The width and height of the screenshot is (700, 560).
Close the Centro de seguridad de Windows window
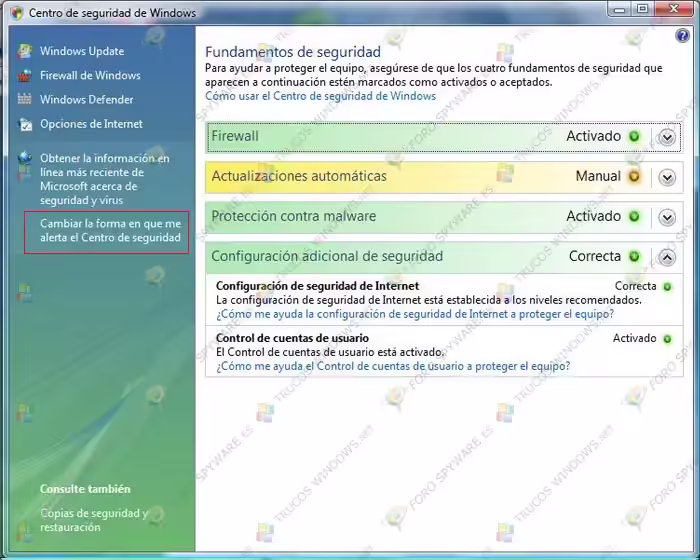(x=675, y=8)
